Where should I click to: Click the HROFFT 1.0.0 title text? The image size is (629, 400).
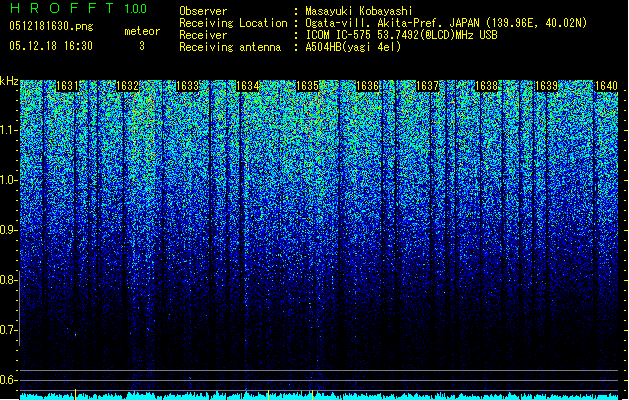(x=78, y=8)
